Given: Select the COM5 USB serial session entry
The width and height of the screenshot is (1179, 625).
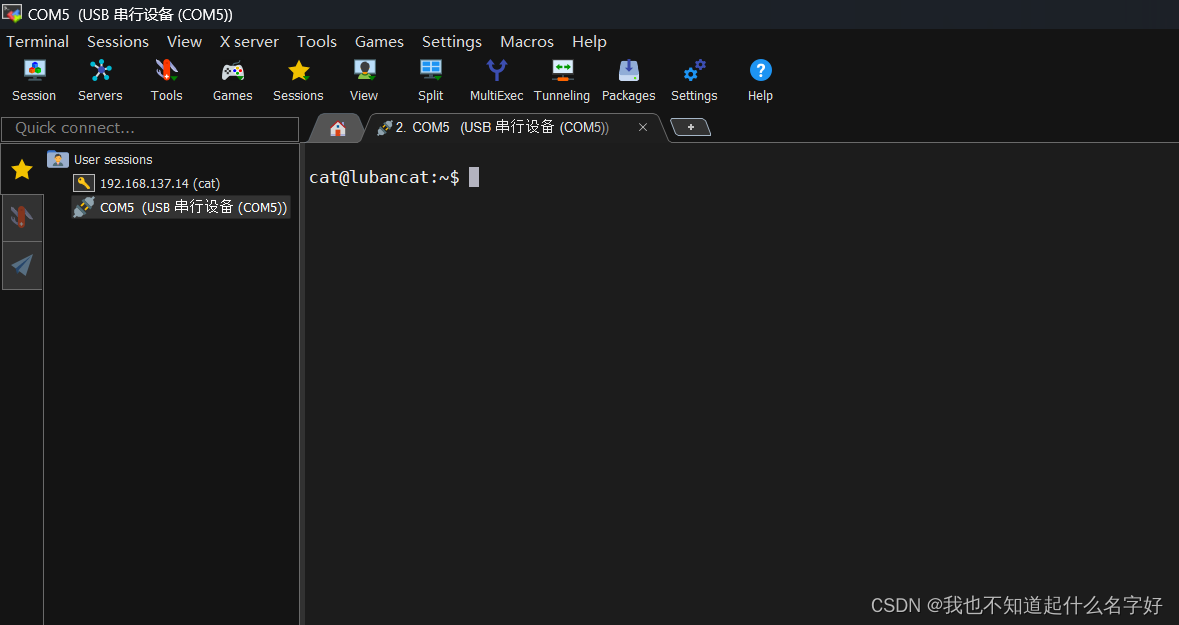Looking at the screenshot, I should pos(180,208).
